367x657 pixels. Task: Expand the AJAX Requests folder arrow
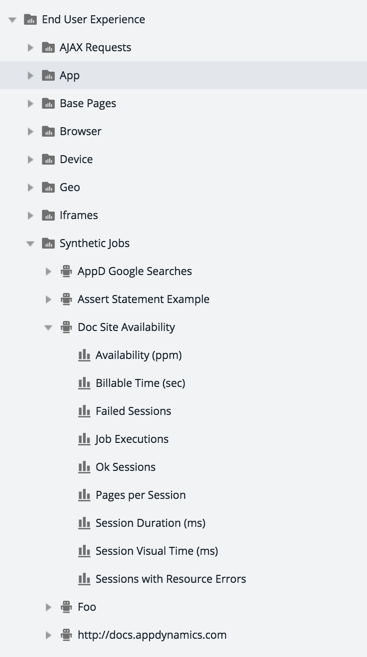(30, 47)
